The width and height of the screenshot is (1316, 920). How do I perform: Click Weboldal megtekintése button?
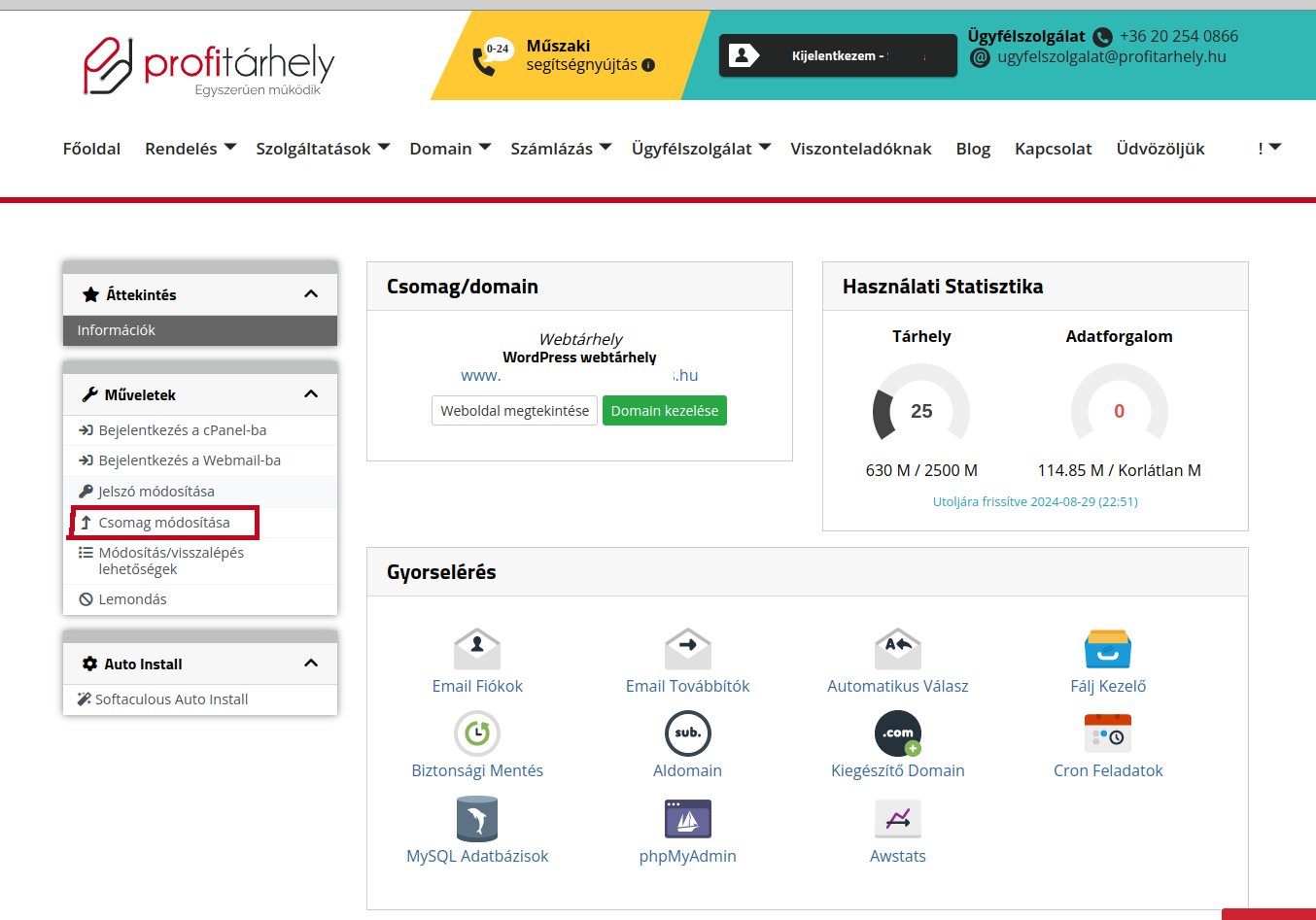point(514,411)
